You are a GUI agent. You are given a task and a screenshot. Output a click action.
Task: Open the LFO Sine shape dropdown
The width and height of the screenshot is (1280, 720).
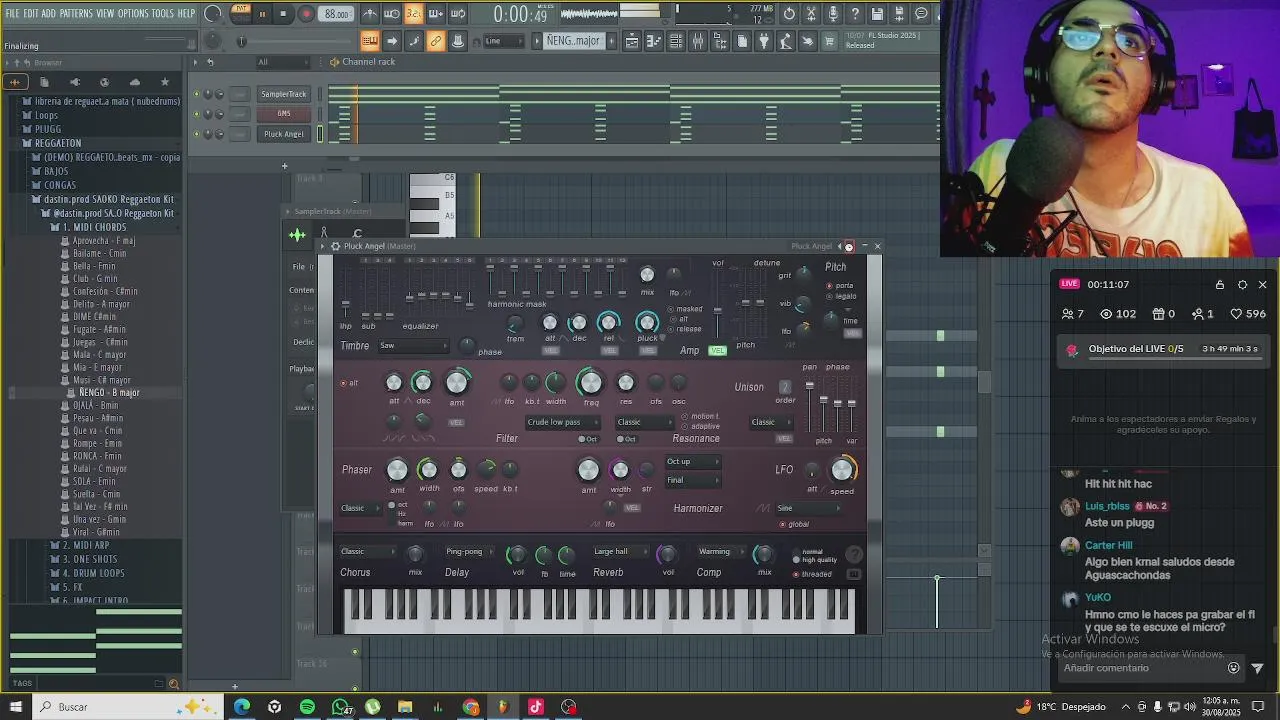point(808,508)
